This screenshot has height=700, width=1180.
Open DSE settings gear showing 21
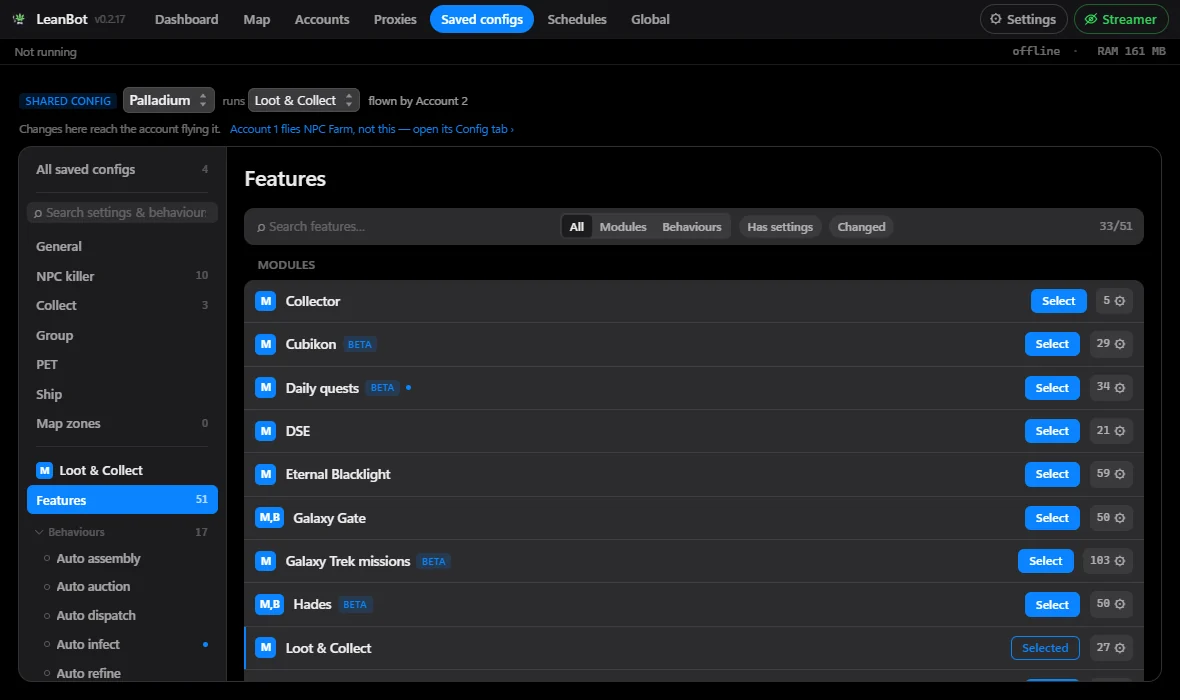[1111, 431]
